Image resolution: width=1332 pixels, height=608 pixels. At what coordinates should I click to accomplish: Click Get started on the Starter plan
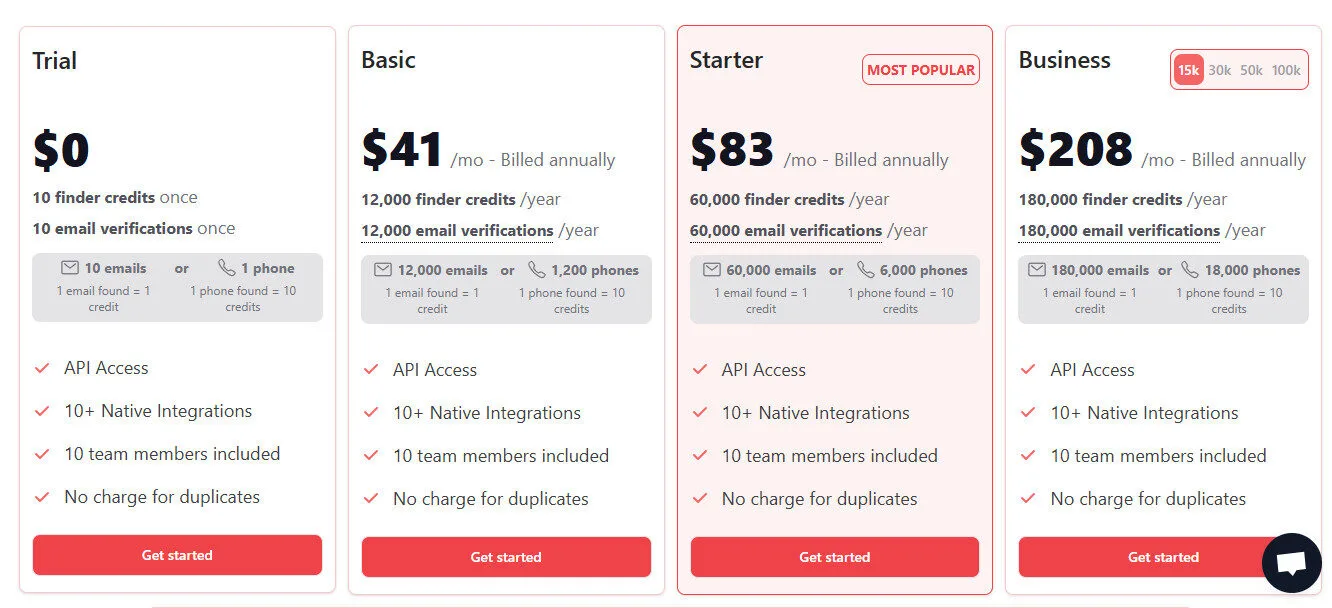(x=835, y=557)
